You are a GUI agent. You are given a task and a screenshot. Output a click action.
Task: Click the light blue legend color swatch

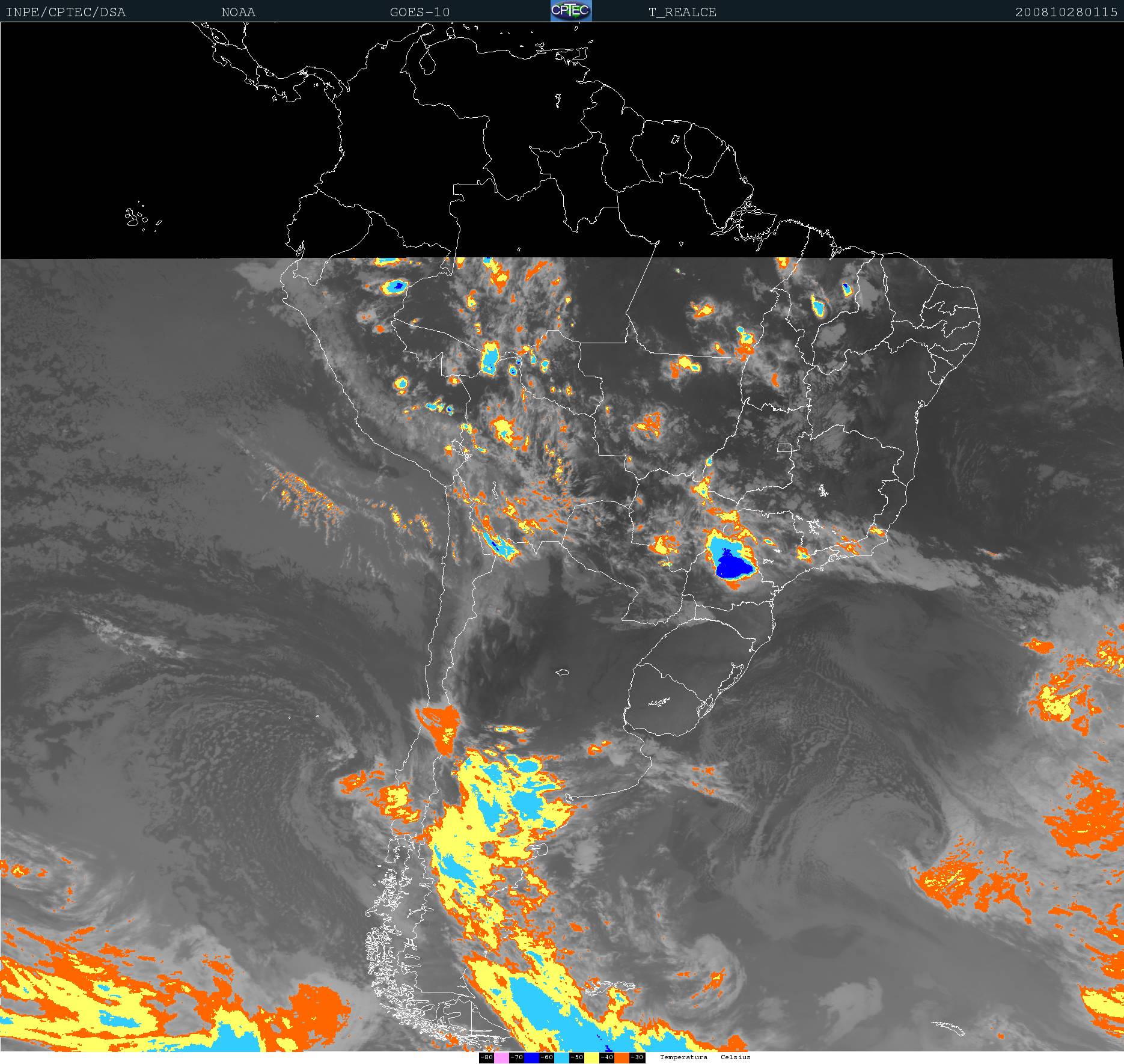[561, 1057]
